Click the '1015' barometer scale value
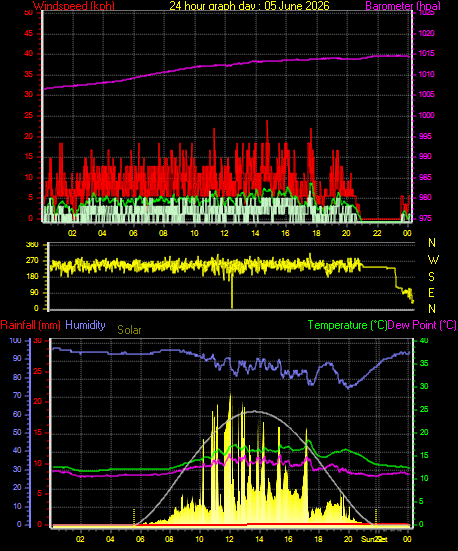The image size is (458, 551). (x=426, y=54)
